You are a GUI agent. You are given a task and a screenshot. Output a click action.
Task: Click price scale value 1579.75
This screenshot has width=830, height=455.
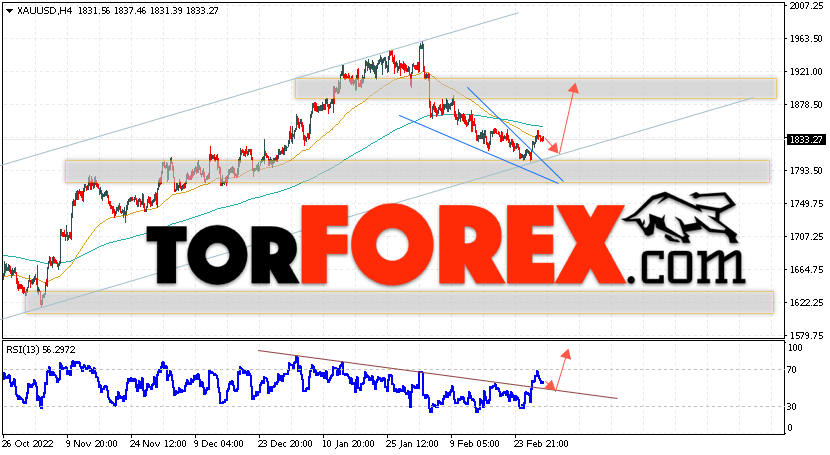pyautogui.click(x=806, y=335)
